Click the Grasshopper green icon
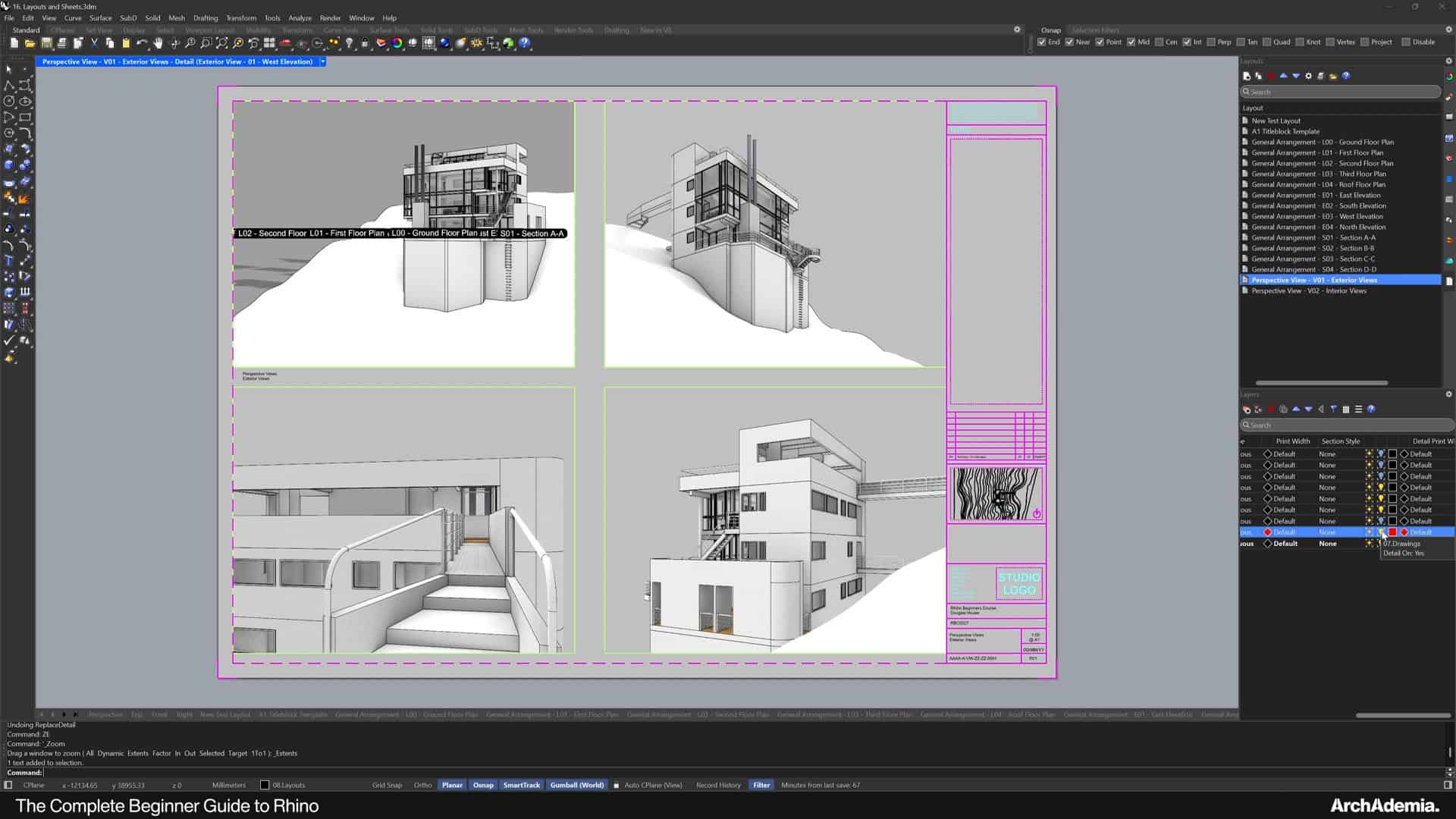The width and height of the screenshot is (1456, 819). coord(509,43)
